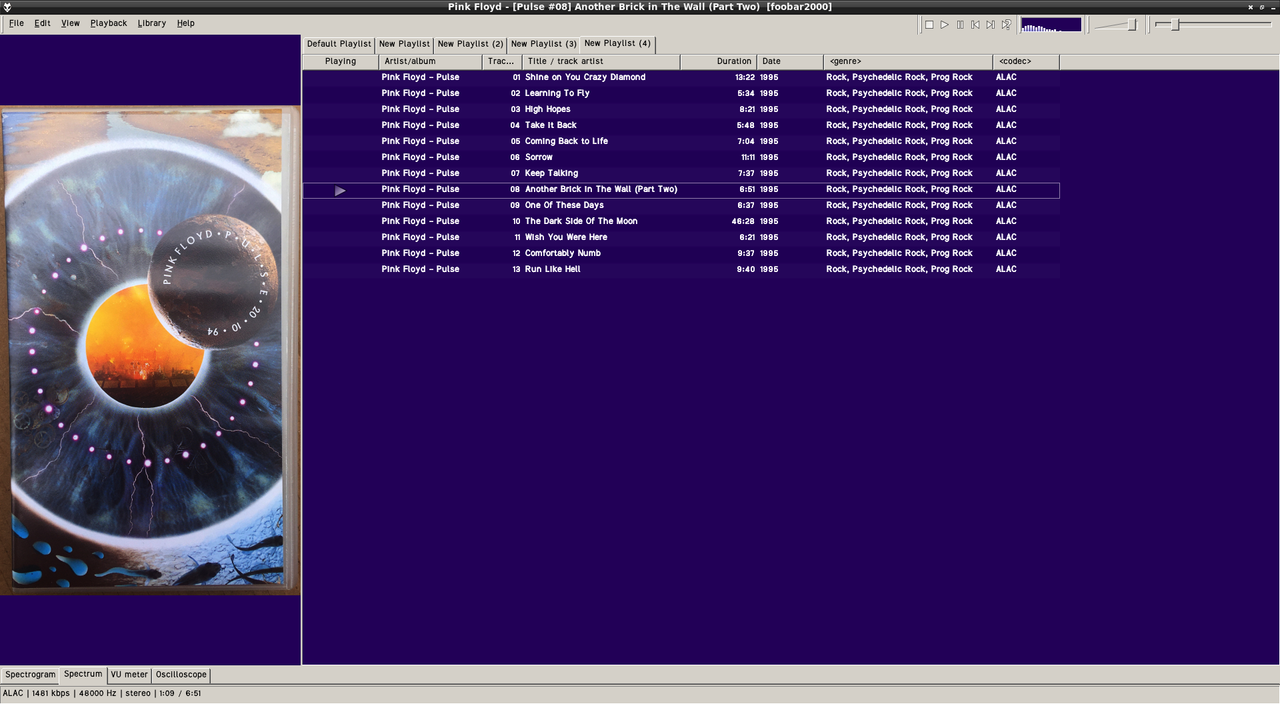Click the now-playing arrow on track 08
The image size is (1280, 704).
(x=340, y=190)
